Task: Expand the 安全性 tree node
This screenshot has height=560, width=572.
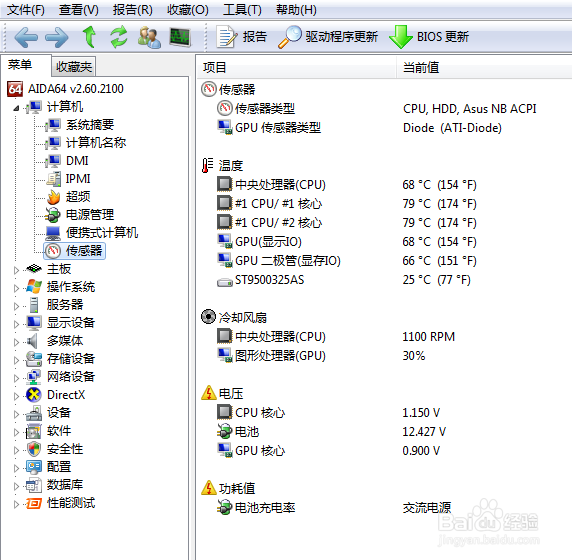Action: pyautogui.click(x=16, y=450)
